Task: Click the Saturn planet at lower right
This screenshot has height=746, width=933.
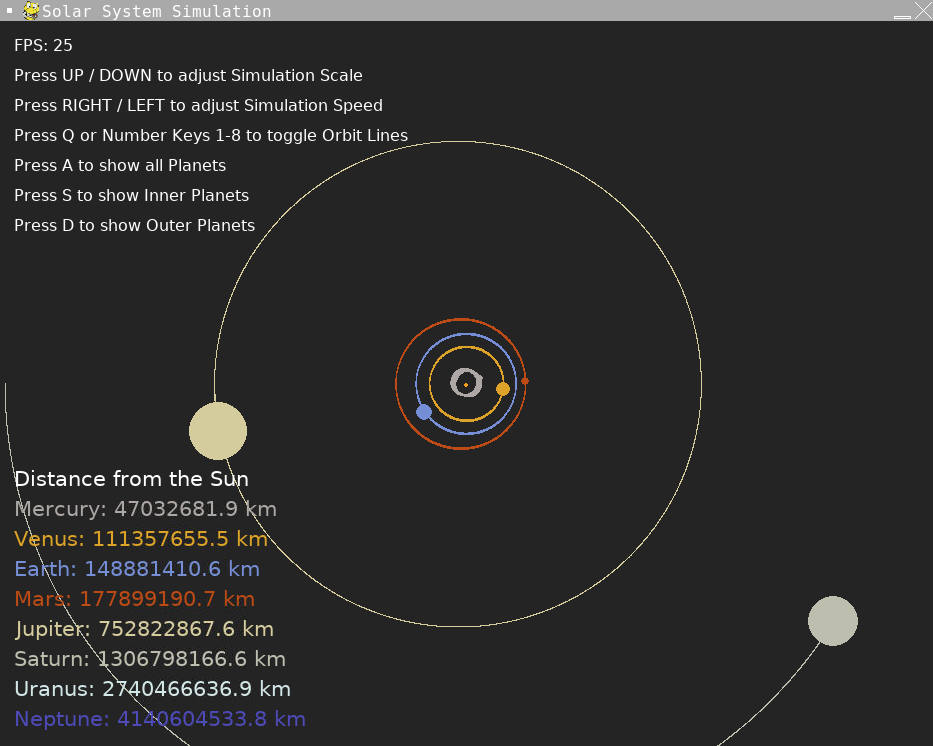Action: [832, 620]
